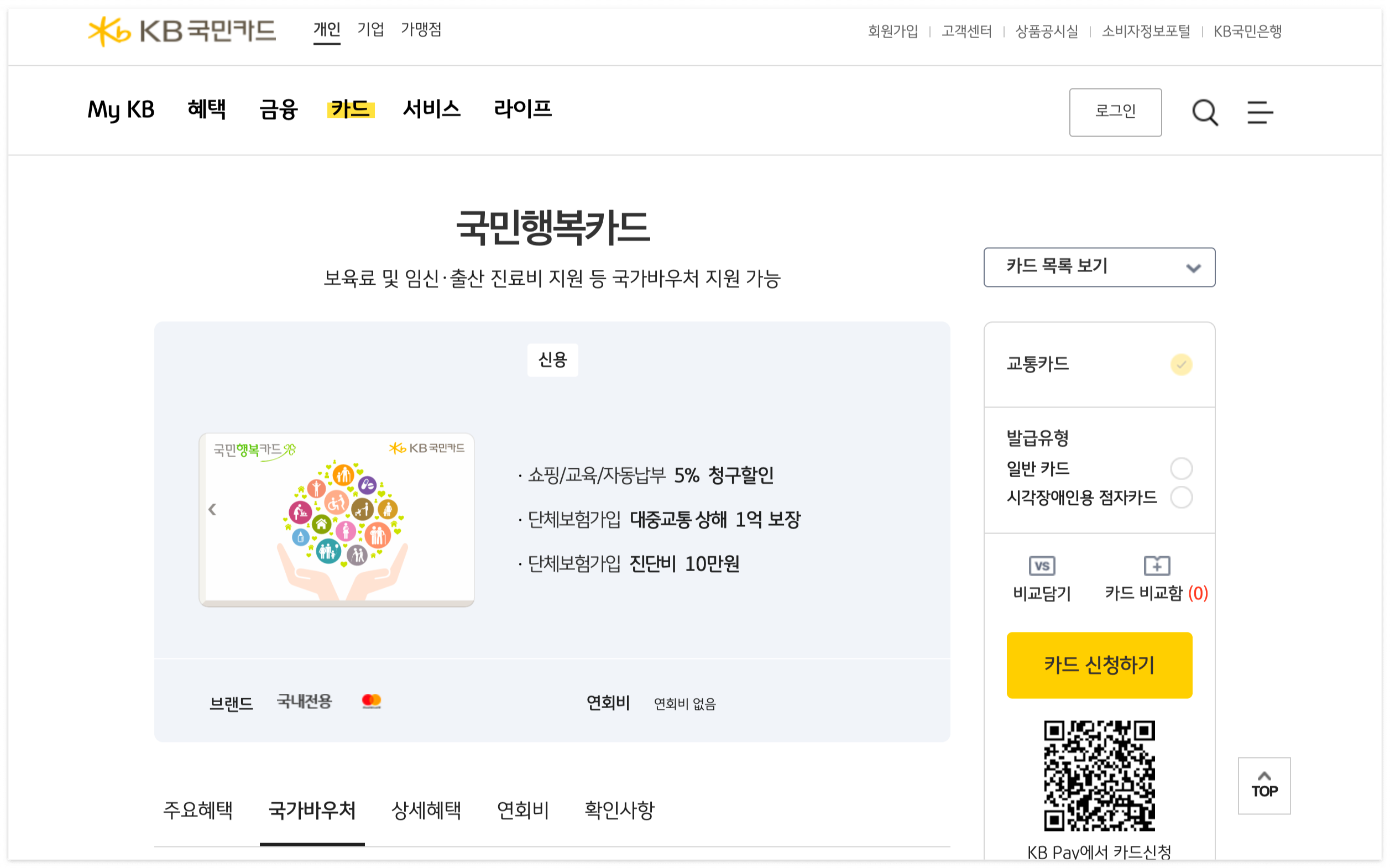Open the My KB menu
This screenshot has width=1390, height=868.
tap(121, 109)
